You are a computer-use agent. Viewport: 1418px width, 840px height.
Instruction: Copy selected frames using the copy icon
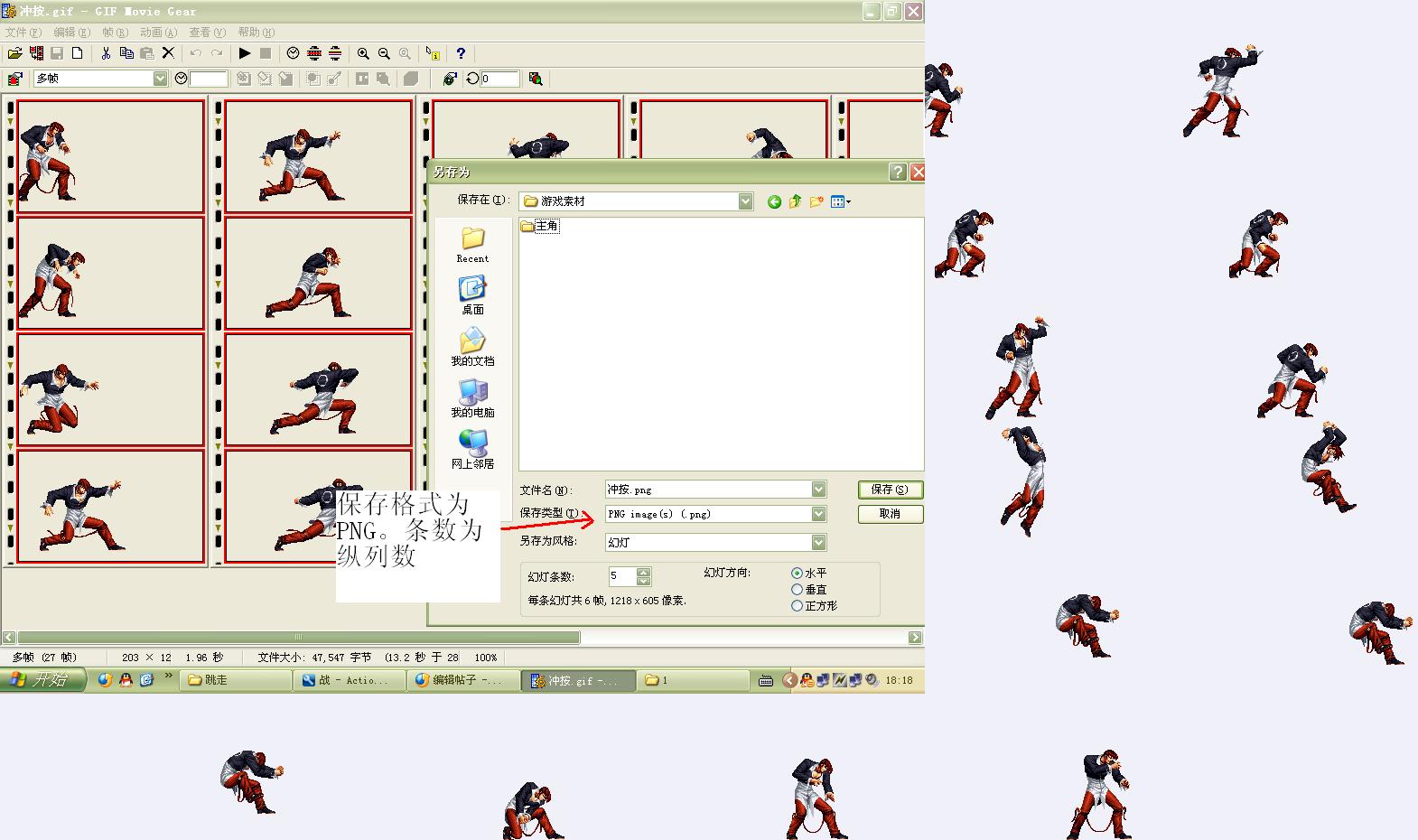(x=126, y=54)
